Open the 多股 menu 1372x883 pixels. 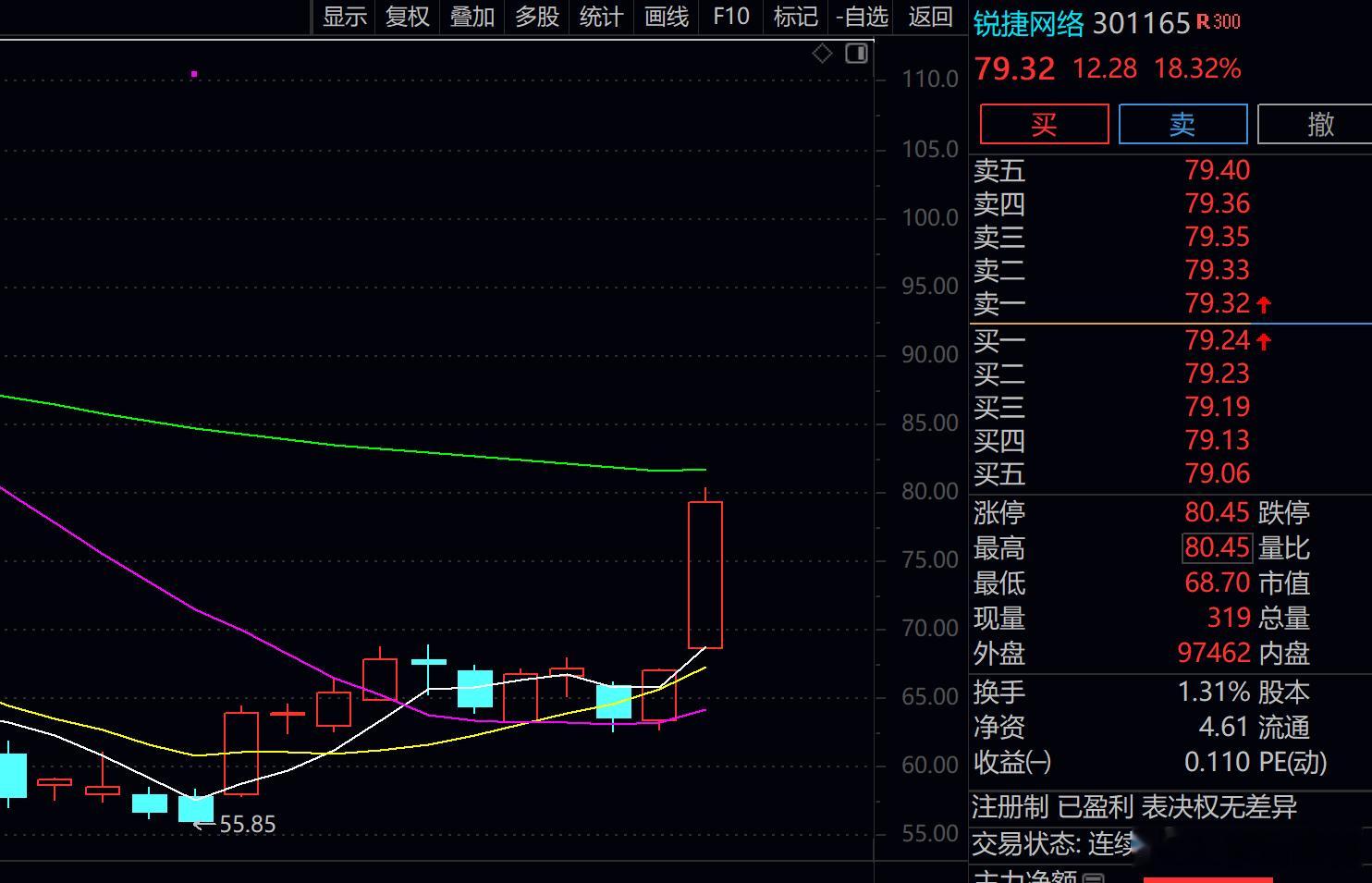click(537, 17)
